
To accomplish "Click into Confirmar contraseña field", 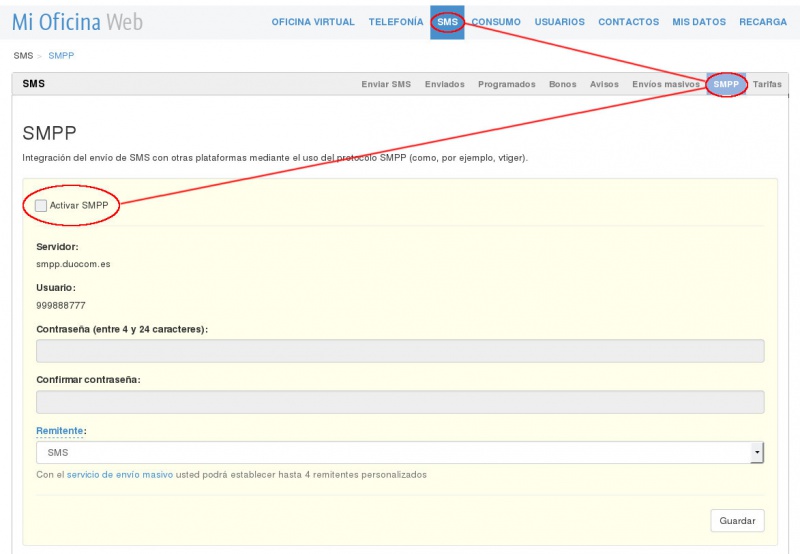I will click(x=400, y=402).
